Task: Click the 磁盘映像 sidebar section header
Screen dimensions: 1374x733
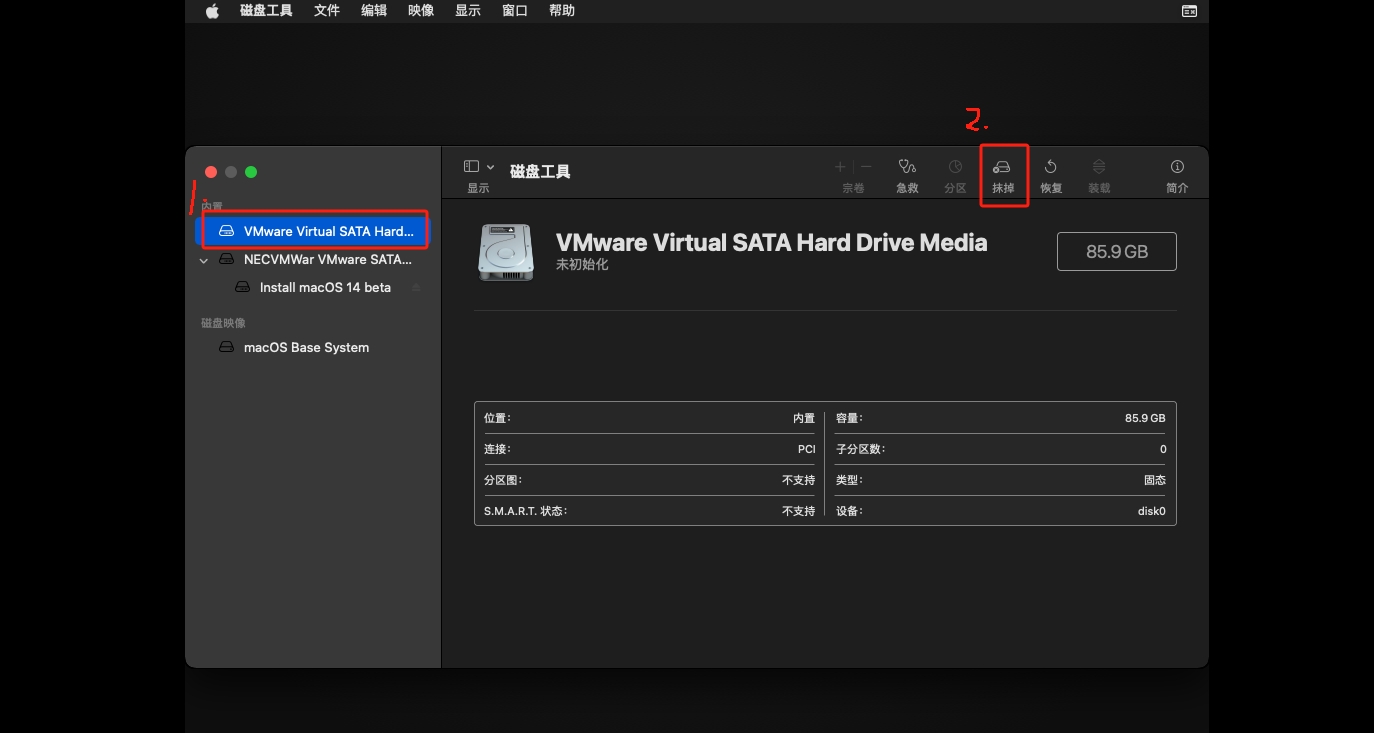Action: coord(223,323)
